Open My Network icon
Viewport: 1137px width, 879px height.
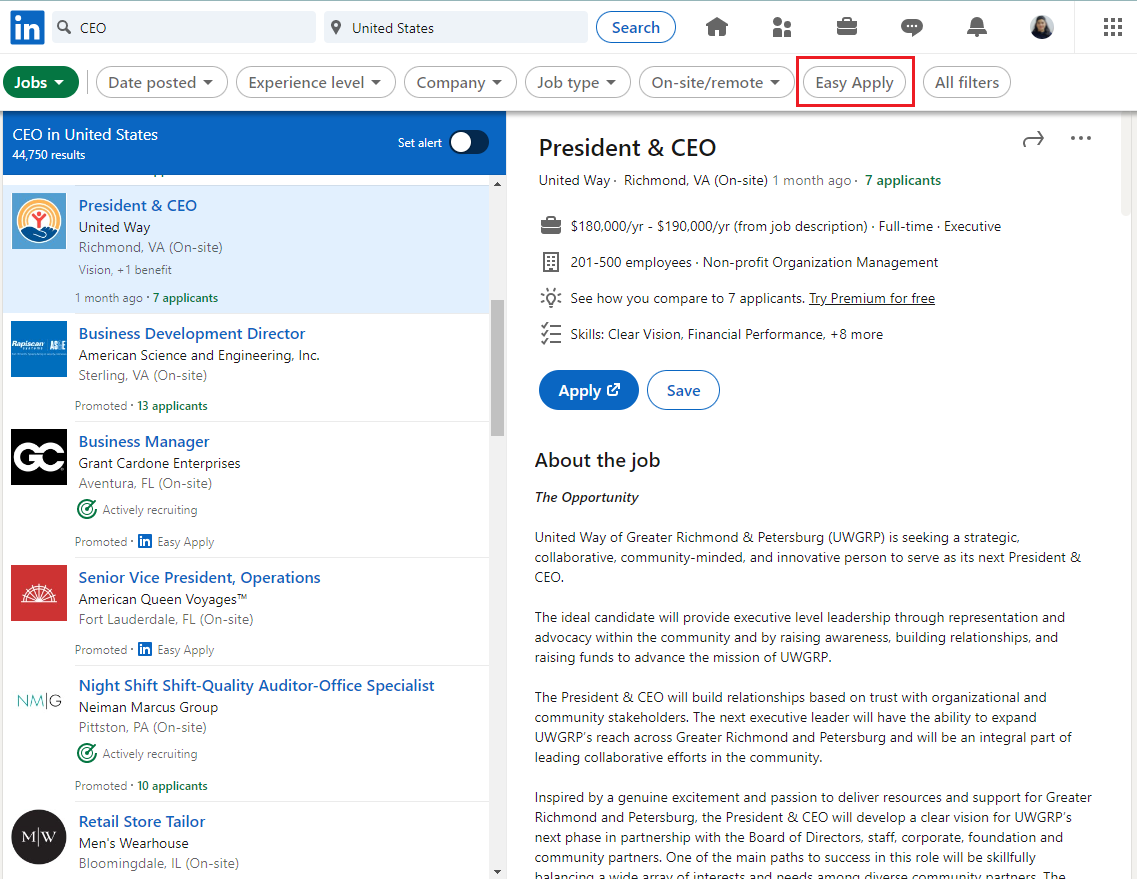[781, 27]
